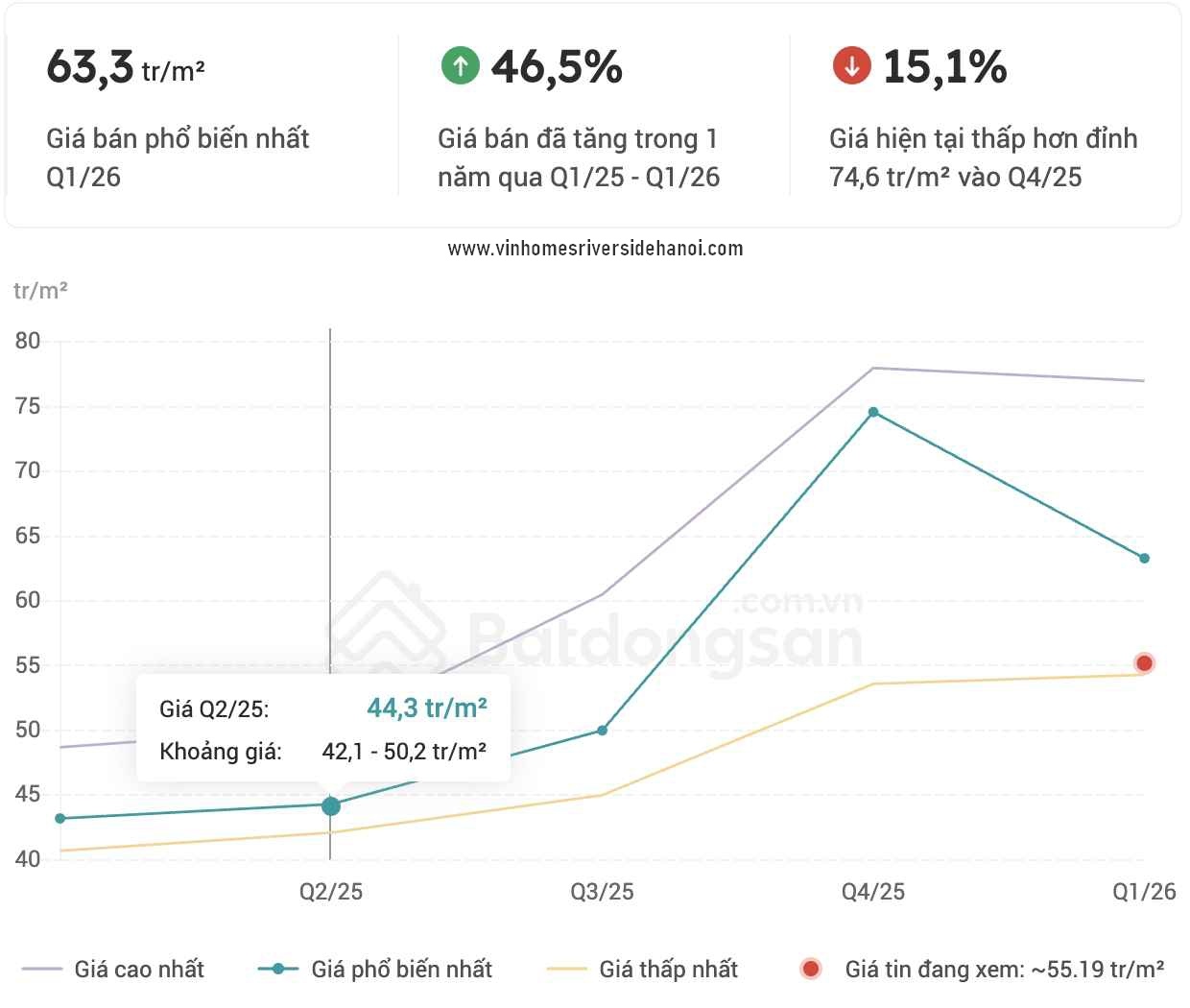This screenshot has height=1008, width=1190.
Task: Click the Q1/26 axis label
Action: coord(1144,892)
